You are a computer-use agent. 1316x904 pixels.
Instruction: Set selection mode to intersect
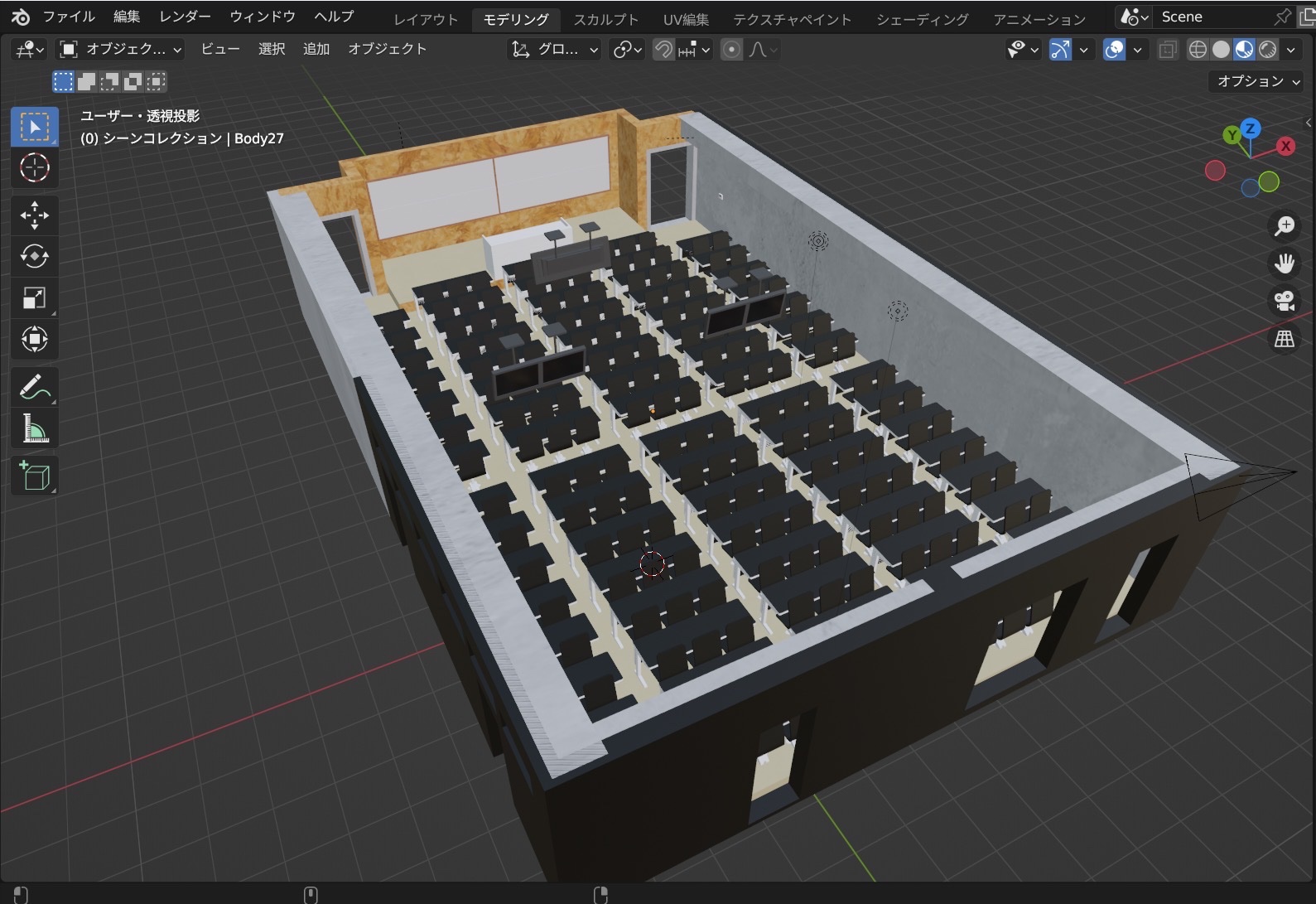coord(156,81)
